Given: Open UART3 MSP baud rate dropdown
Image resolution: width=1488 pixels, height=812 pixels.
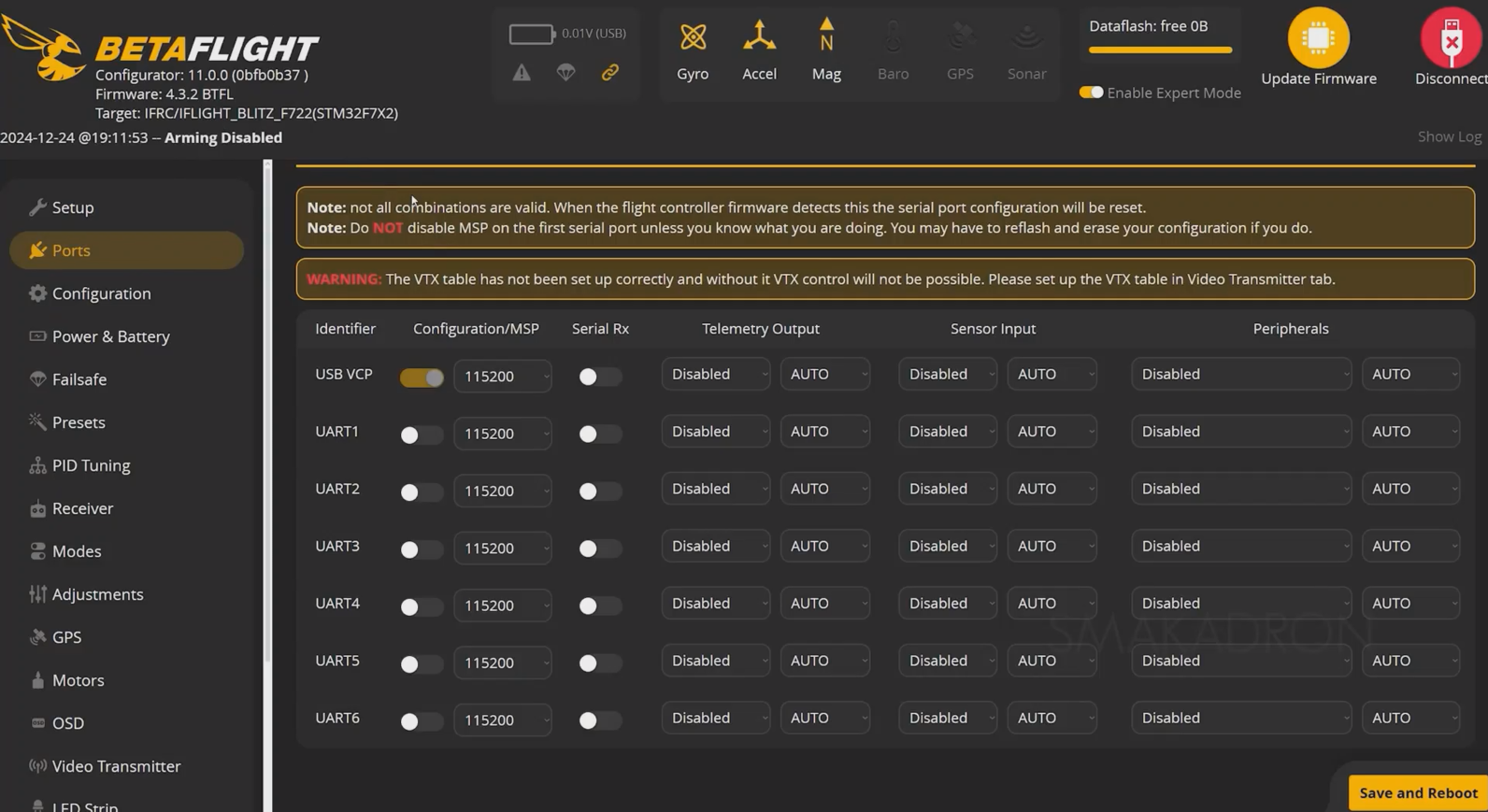Looking at the screenshot, I should coord(503,548).
